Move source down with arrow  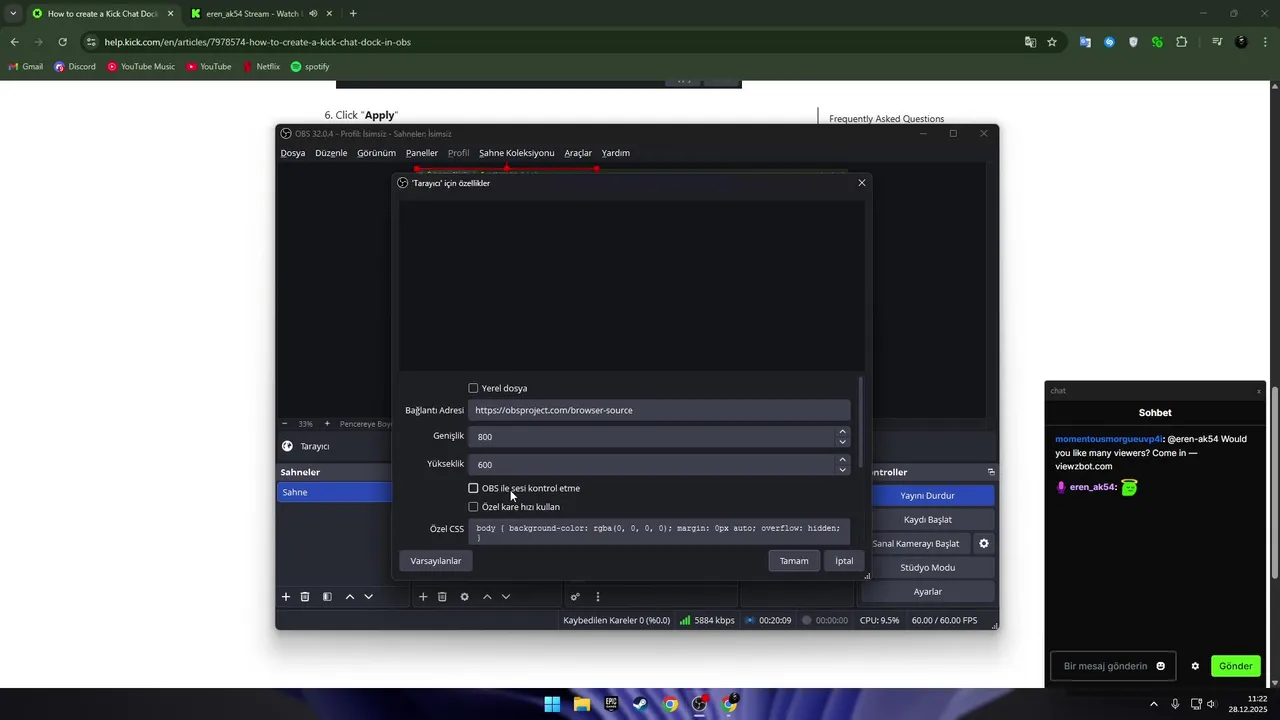tap(506, 597)
